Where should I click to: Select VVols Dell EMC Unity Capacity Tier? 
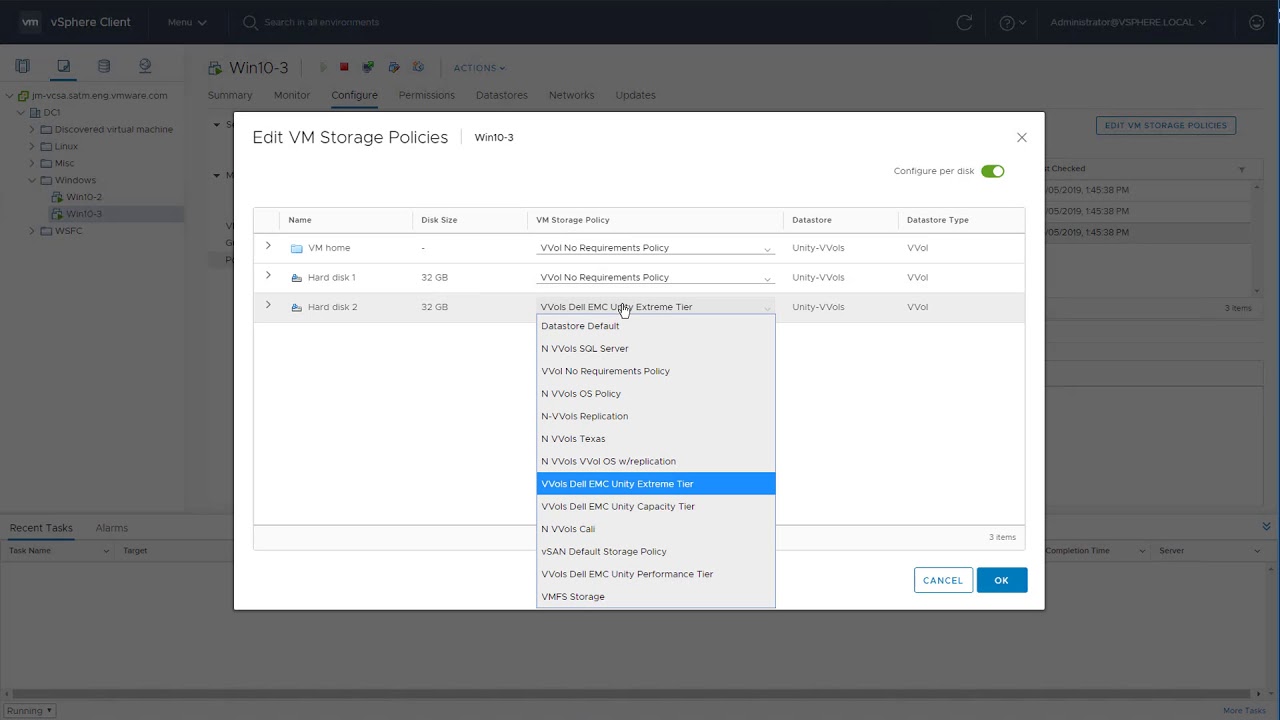tap(618, 506)
